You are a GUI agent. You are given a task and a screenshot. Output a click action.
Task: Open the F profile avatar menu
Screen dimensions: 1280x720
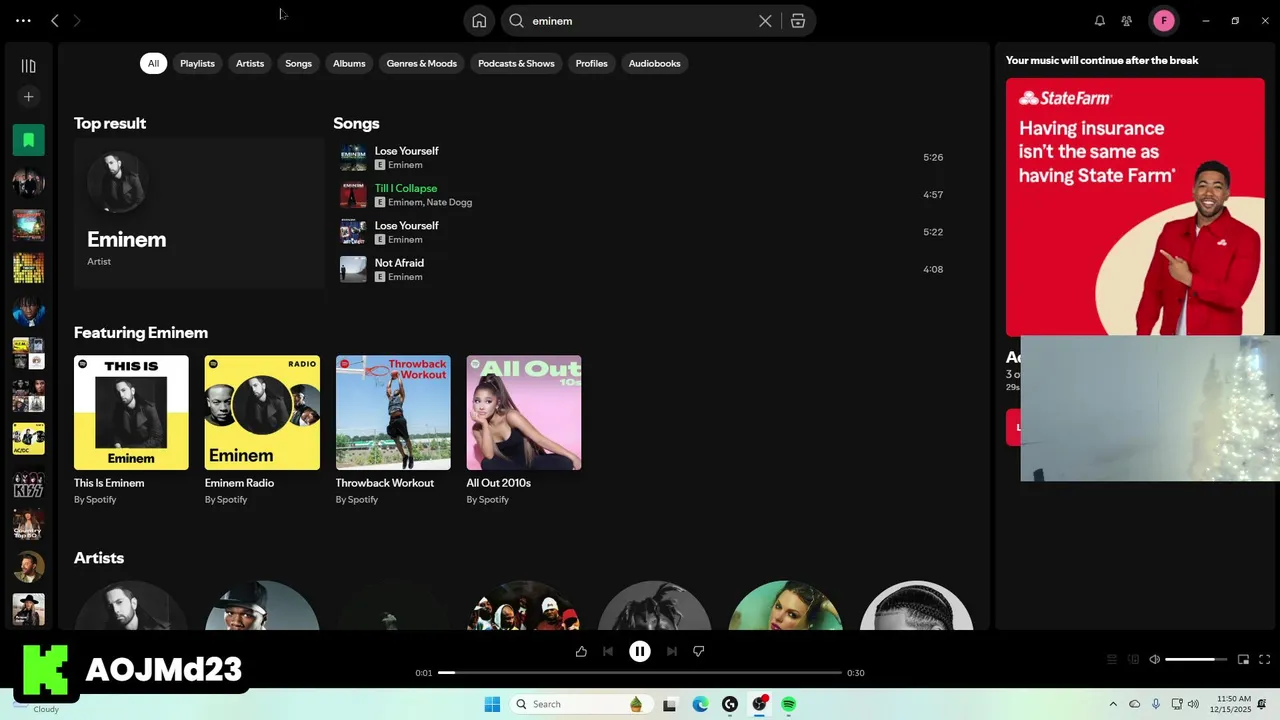(1163, 21)
